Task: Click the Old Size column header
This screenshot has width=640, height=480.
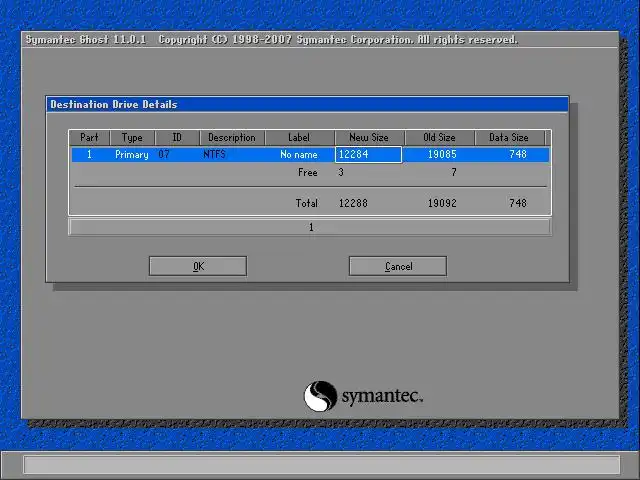Action: [x=439, y=138]
